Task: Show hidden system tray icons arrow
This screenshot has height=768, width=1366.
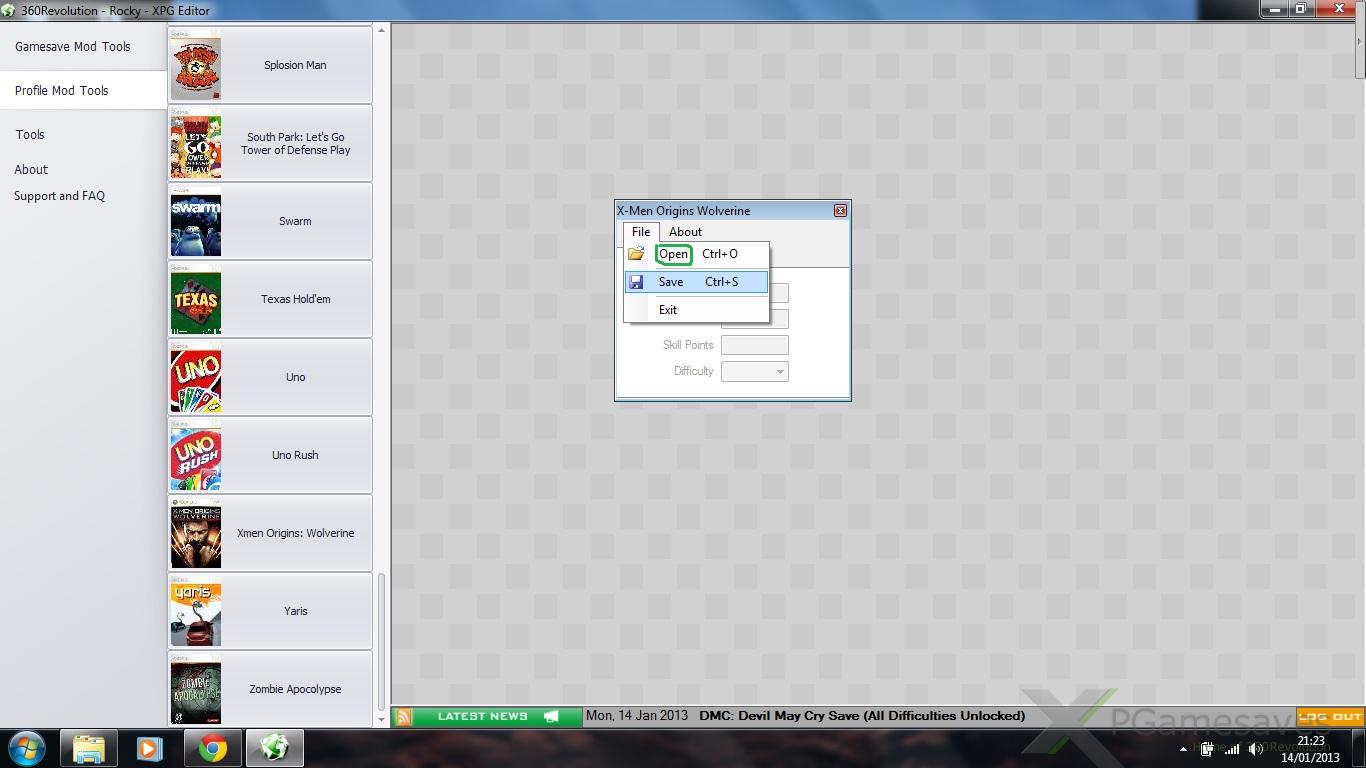Action: click(1183, 749)
